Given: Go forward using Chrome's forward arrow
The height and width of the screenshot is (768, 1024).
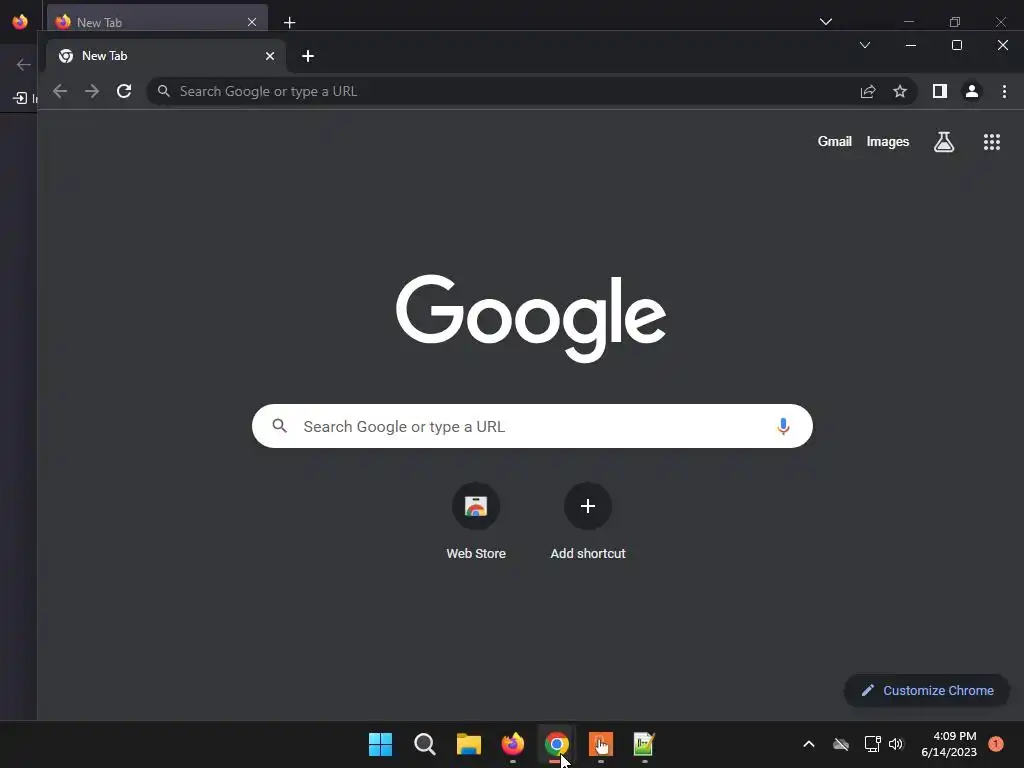Looking at the screenshot, I should point(92,91).
